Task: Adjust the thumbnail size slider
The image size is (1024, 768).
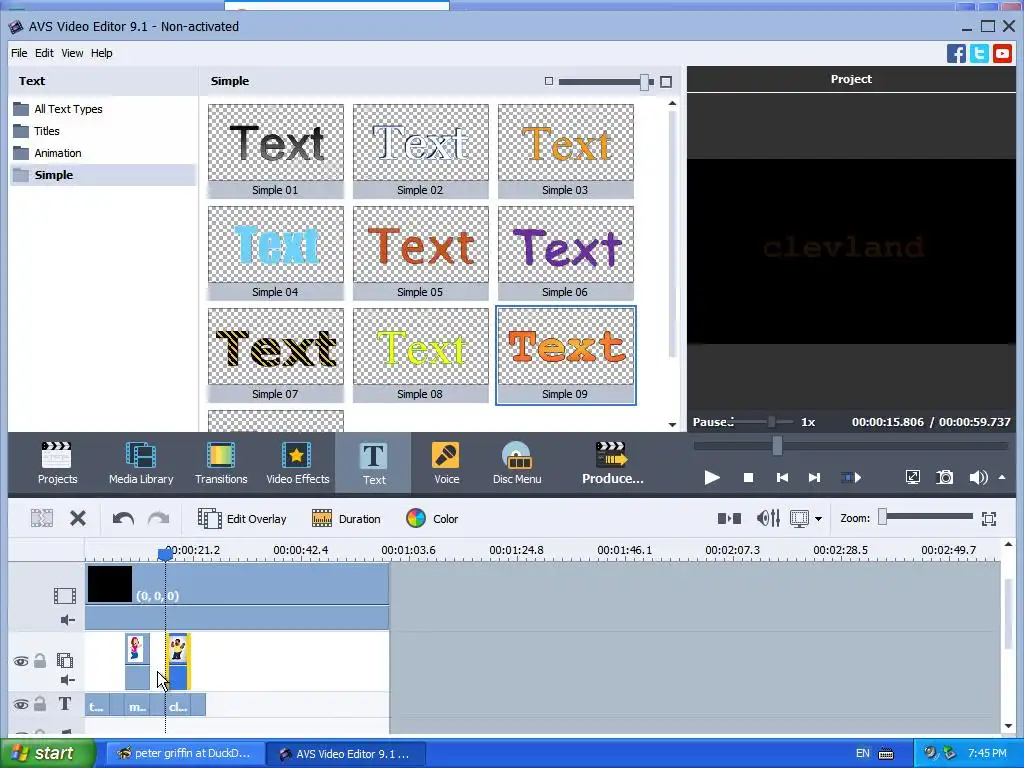Action: [645, 82]
